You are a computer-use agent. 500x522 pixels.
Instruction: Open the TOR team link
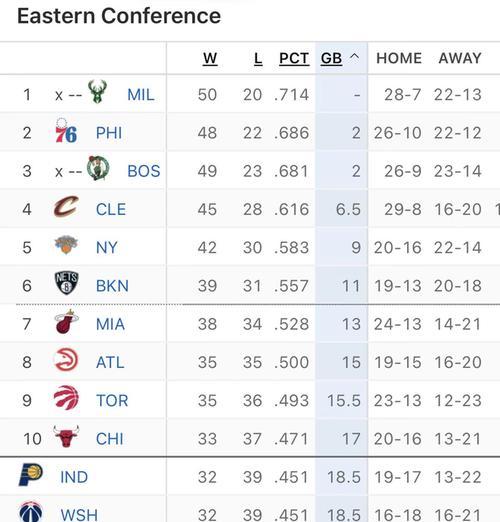pos(112,401)
